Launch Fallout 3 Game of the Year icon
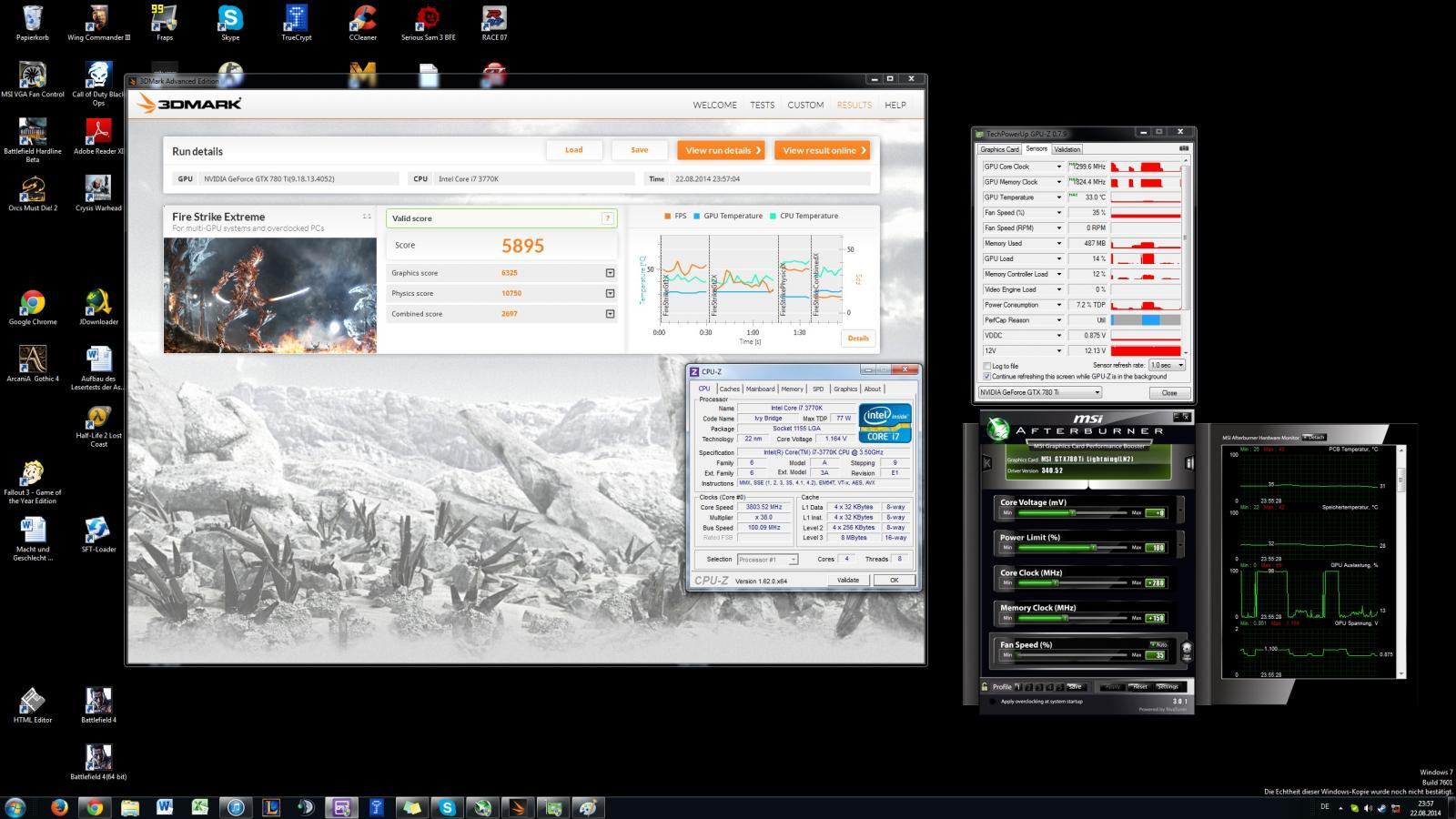 point(33,482)
